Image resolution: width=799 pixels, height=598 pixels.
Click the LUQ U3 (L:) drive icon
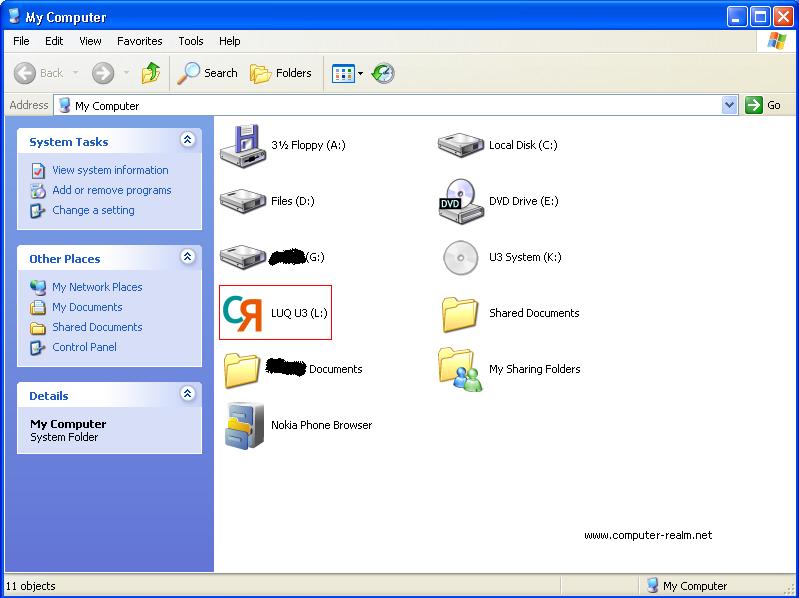242,313
